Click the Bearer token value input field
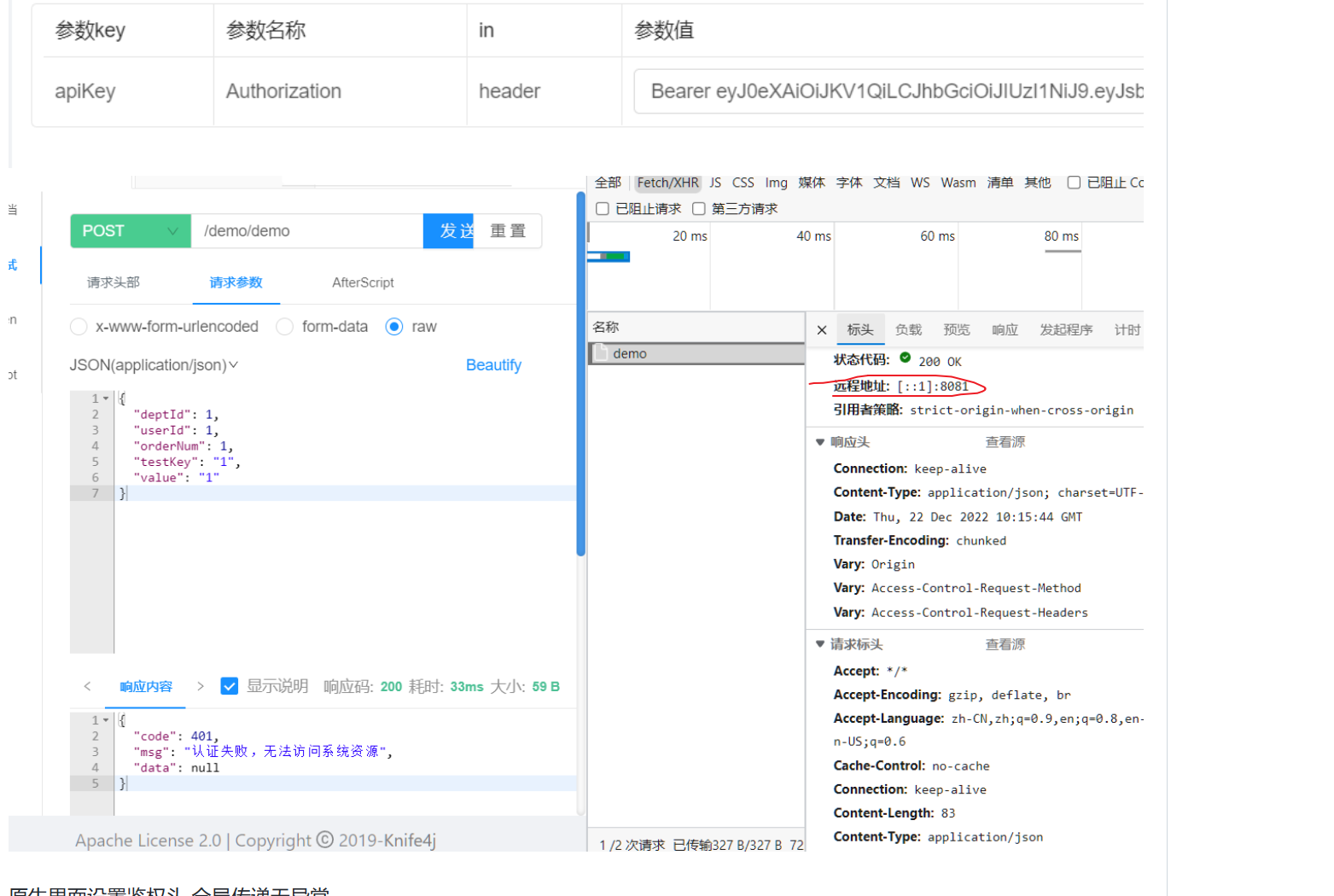The image size is (1334, 896). [888, 91]
